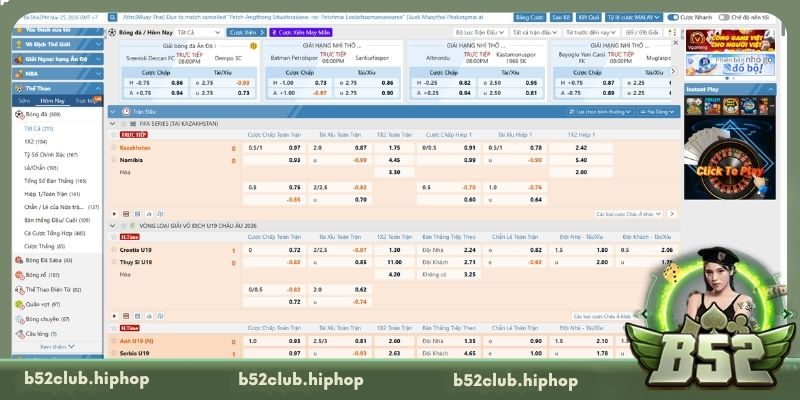Open the Bóng chuyền volleyball icon

(19, 318)
